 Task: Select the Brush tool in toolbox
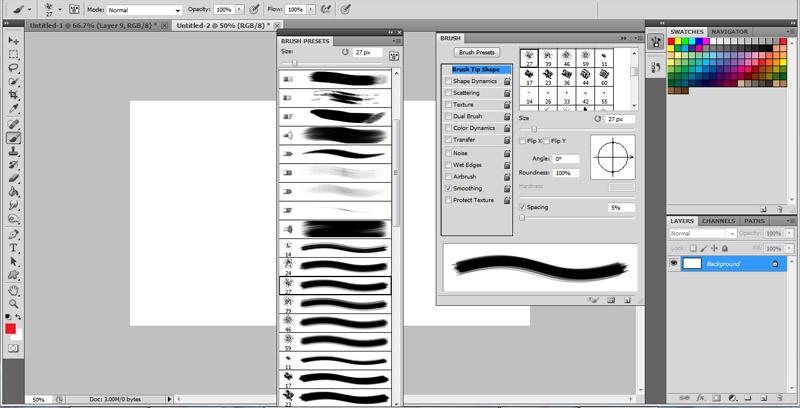[x=14, y=138]
